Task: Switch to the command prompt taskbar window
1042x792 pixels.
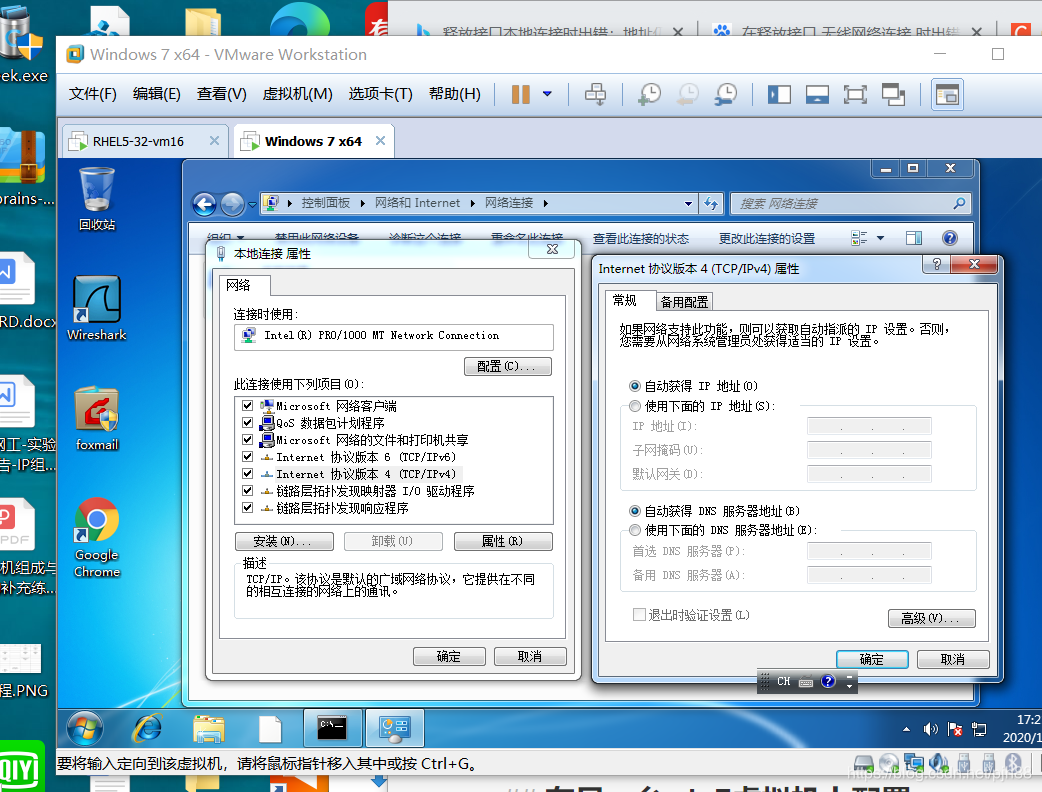Action: pyautogui.click(x=332, y=728)
